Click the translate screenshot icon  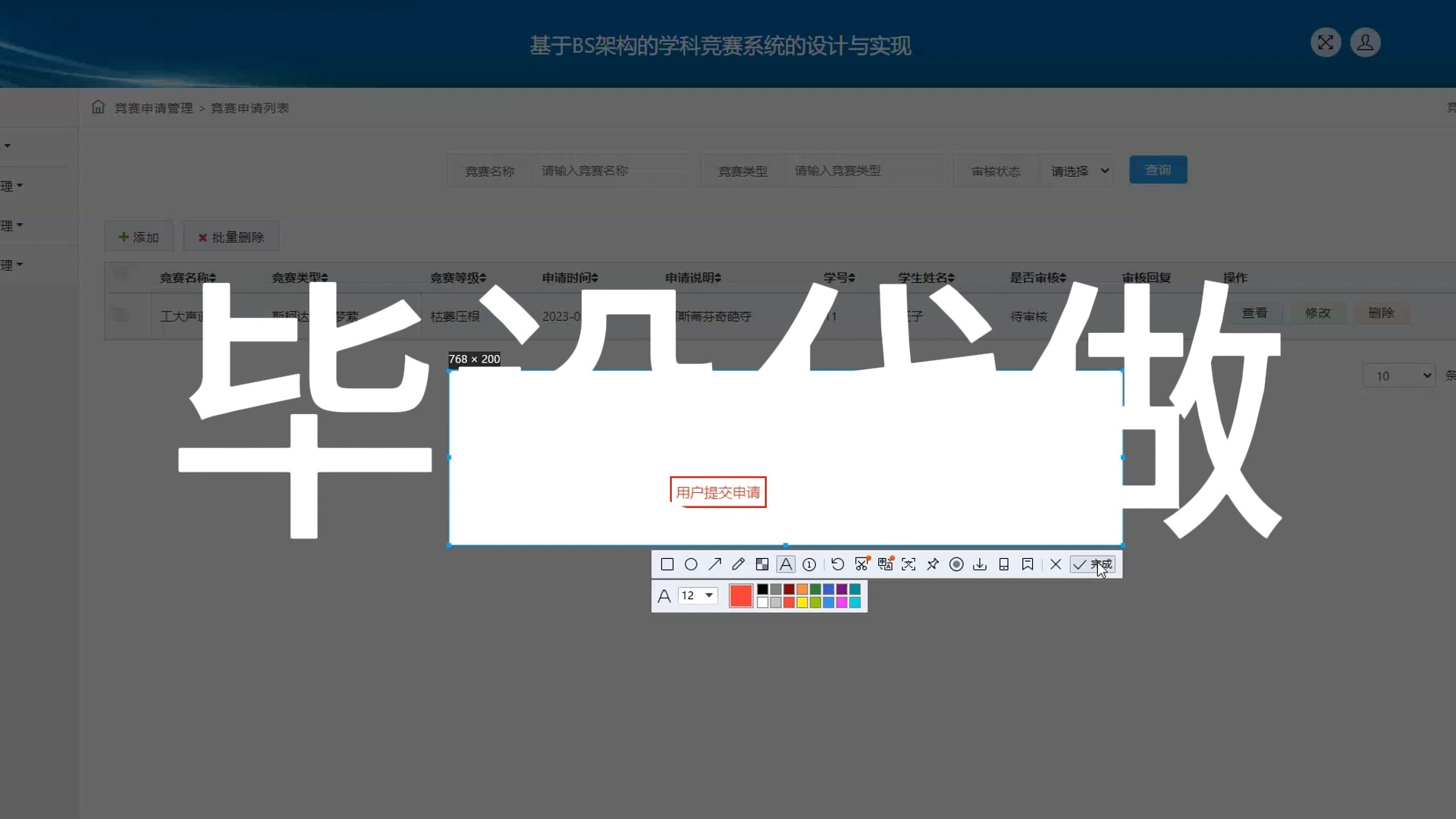pyautogui.click(x=885, y=564)
